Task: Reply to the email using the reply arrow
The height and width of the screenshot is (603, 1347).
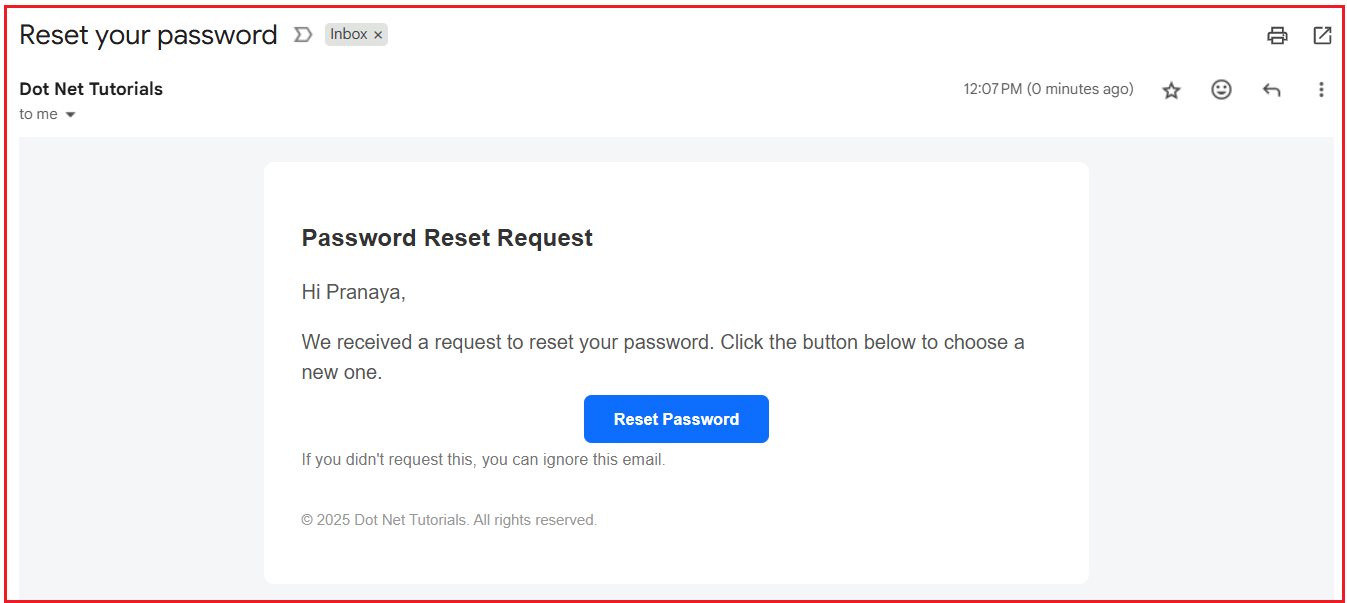Action: [x=1271, y=90]
